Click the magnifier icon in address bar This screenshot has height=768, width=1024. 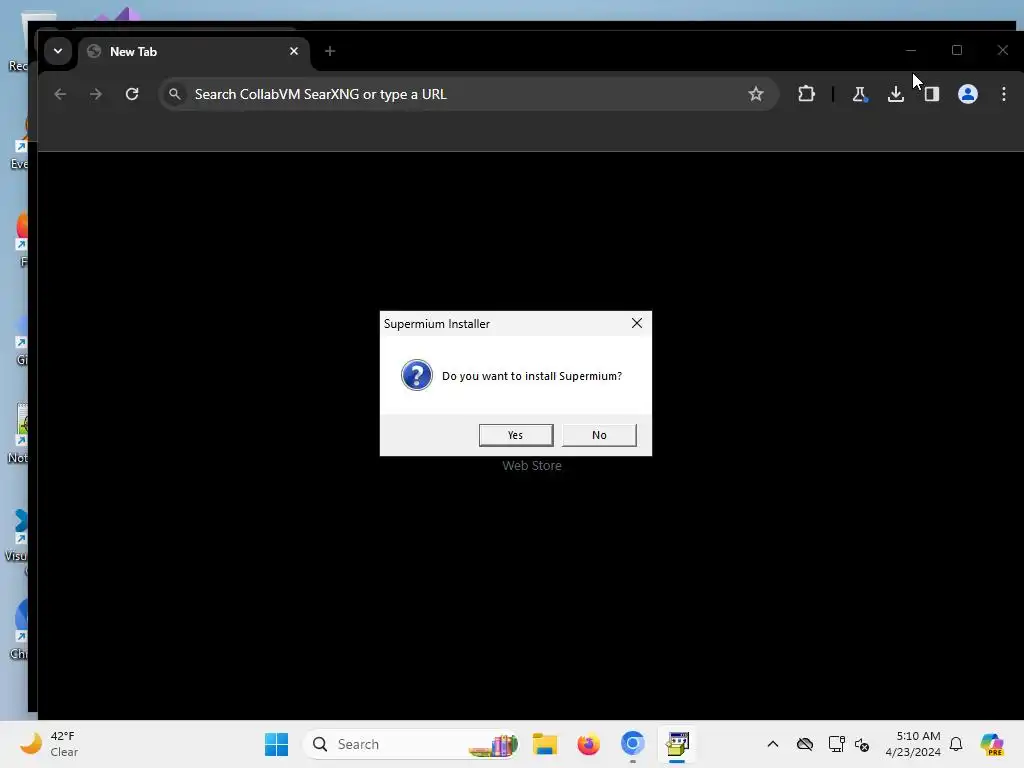click(174, 94)
